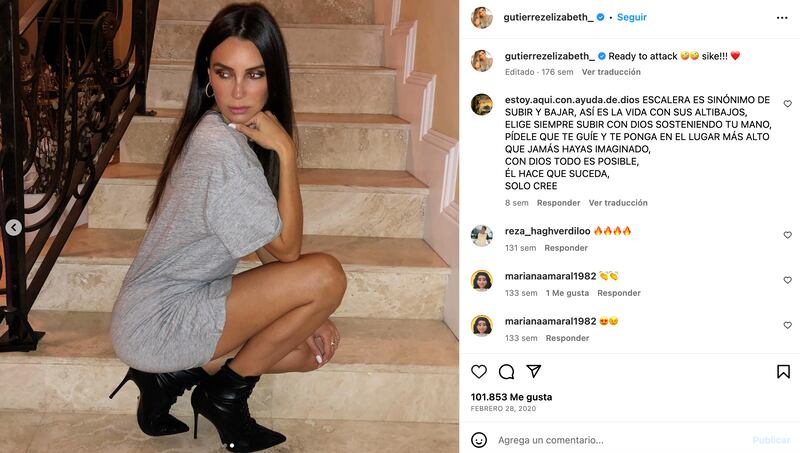Share the post with the paper plane icon

click(x=534, y=371)
